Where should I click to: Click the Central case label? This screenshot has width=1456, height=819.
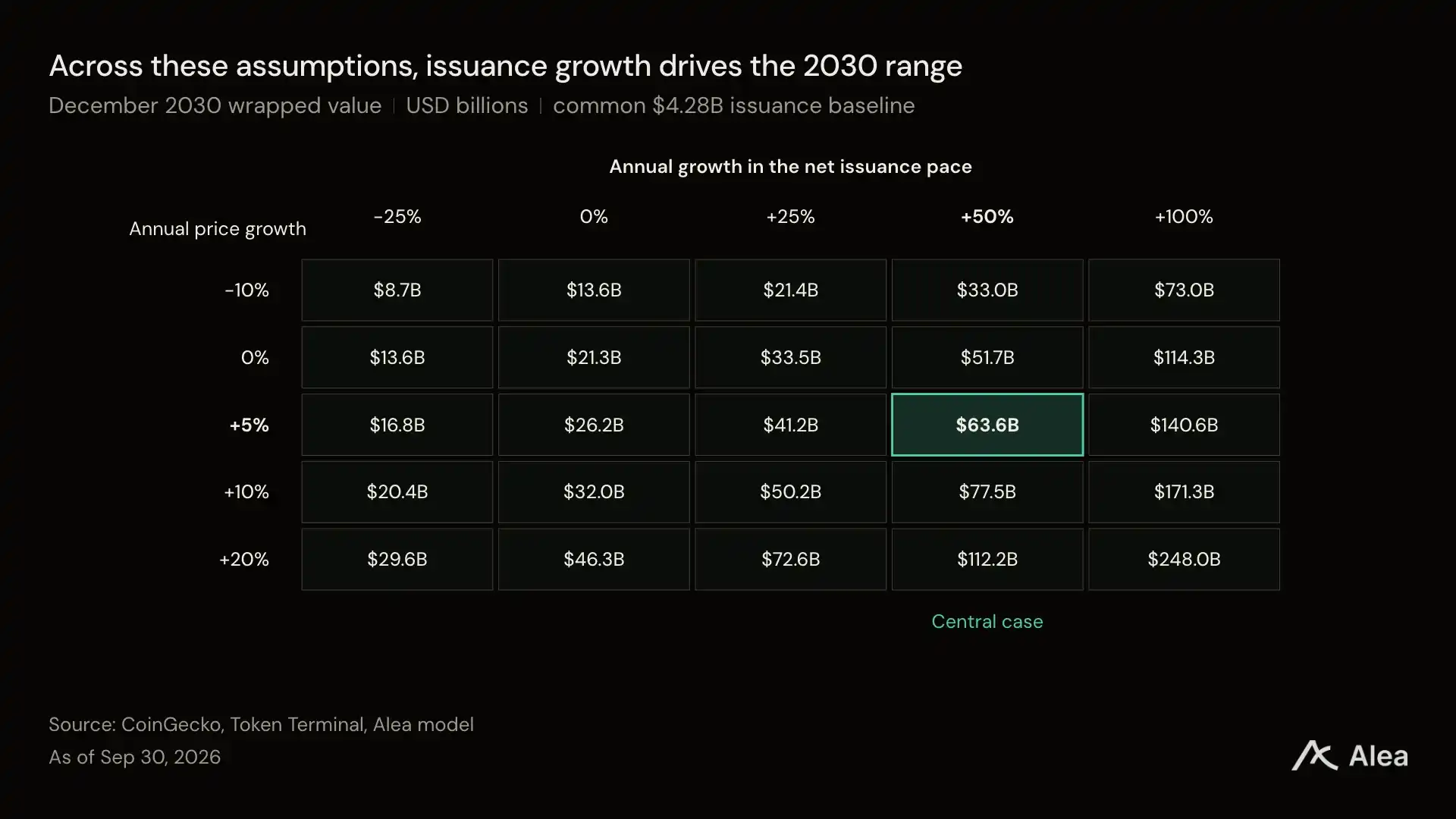[987, 622]
